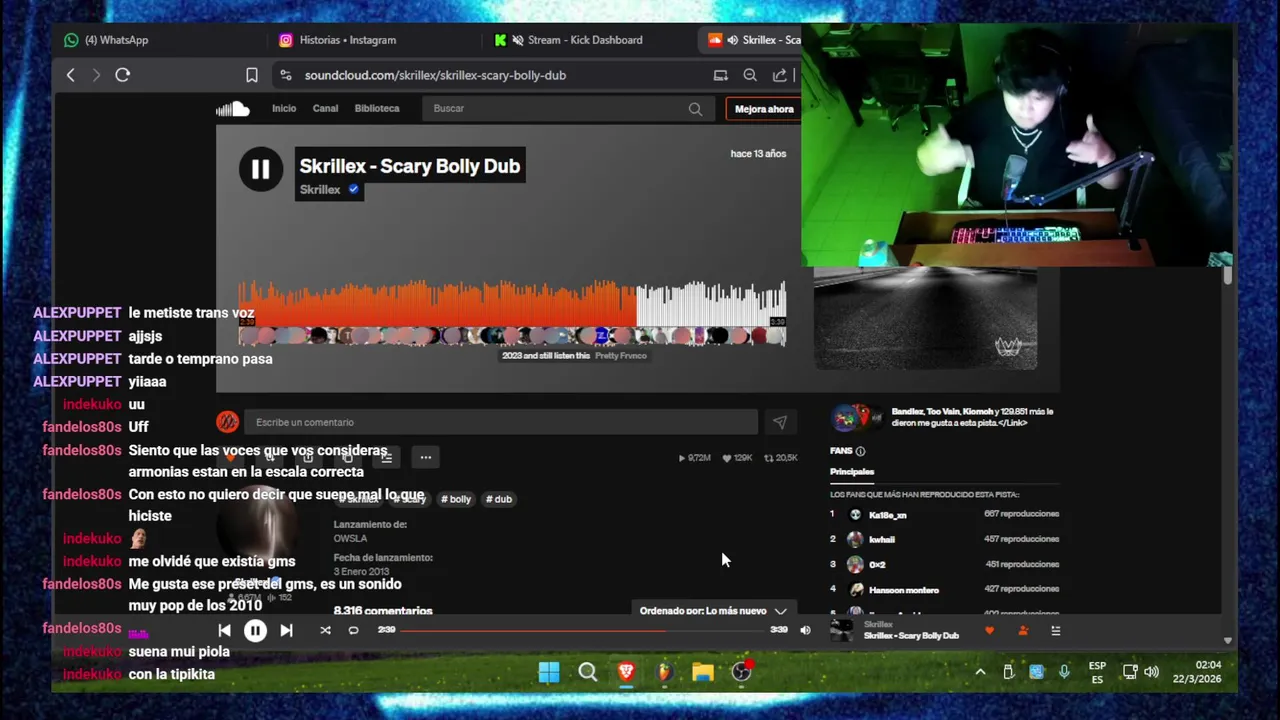
Task: Toggle follow artist icon in bottom player
Action: (x=1023, y=631)
